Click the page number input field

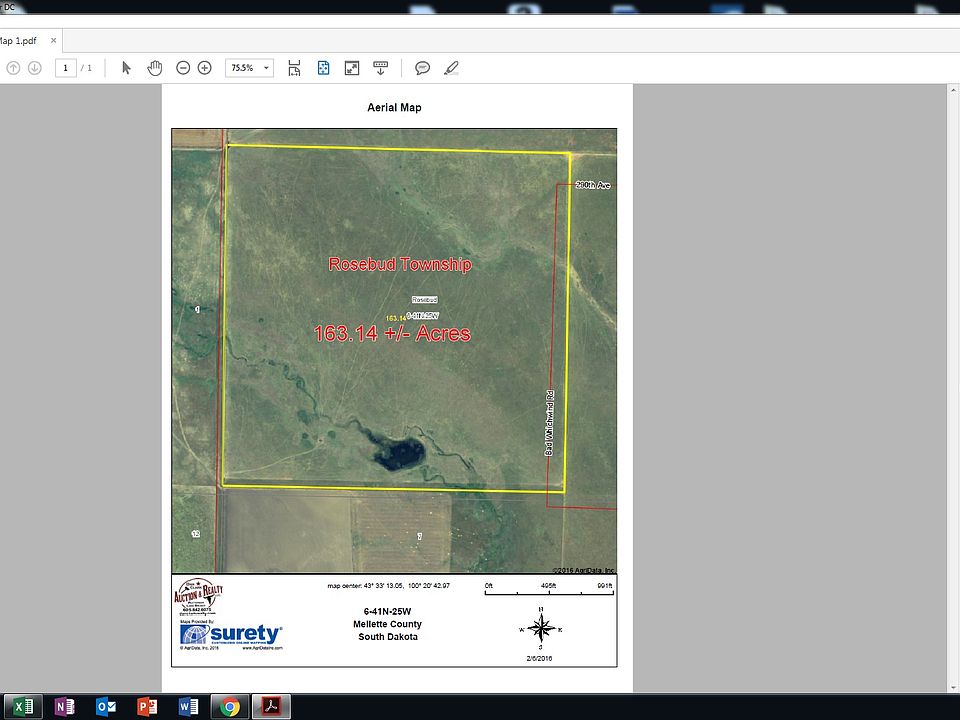click(66, 68)
